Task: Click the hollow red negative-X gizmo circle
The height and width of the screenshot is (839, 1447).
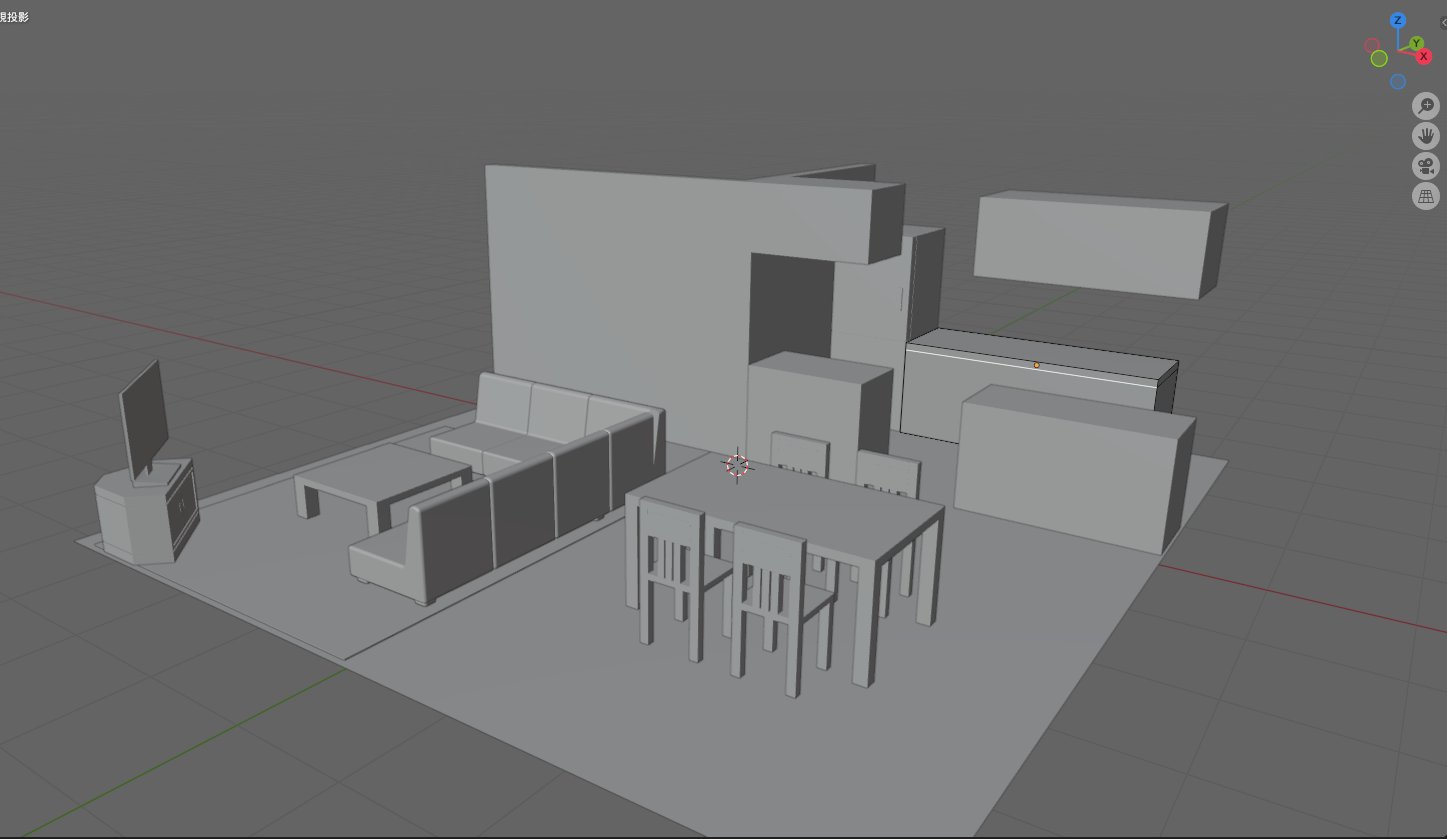Action: tap(1373, 46)
